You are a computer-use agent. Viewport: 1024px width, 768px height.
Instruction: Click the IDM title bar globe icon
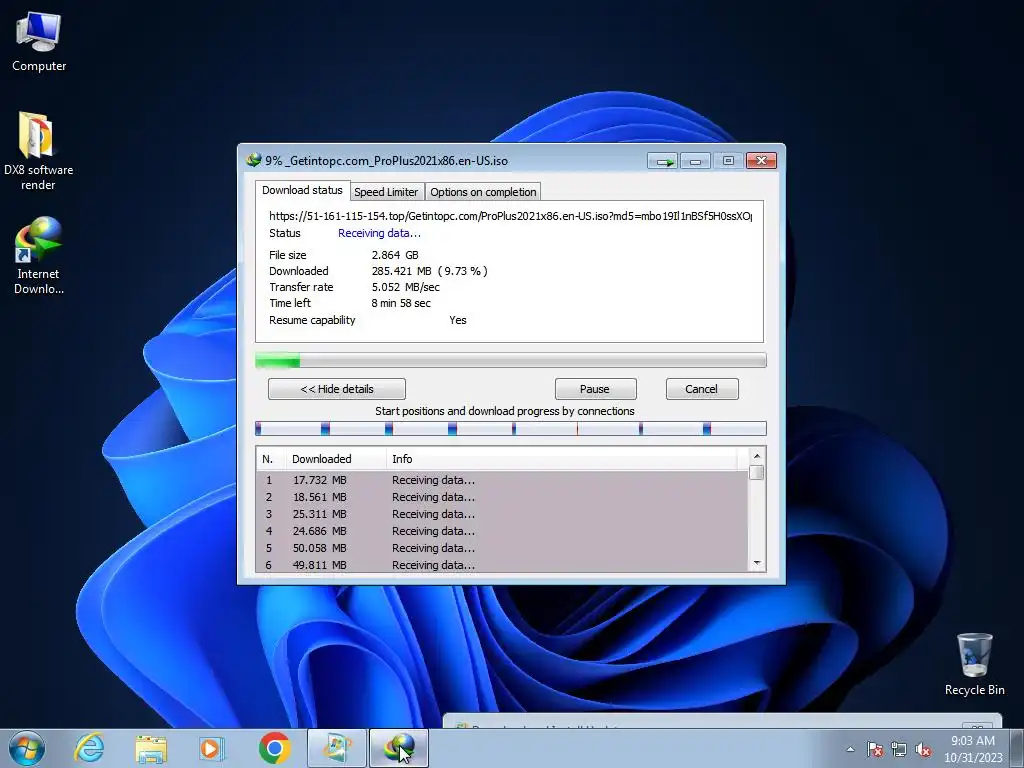coord(253,160)
